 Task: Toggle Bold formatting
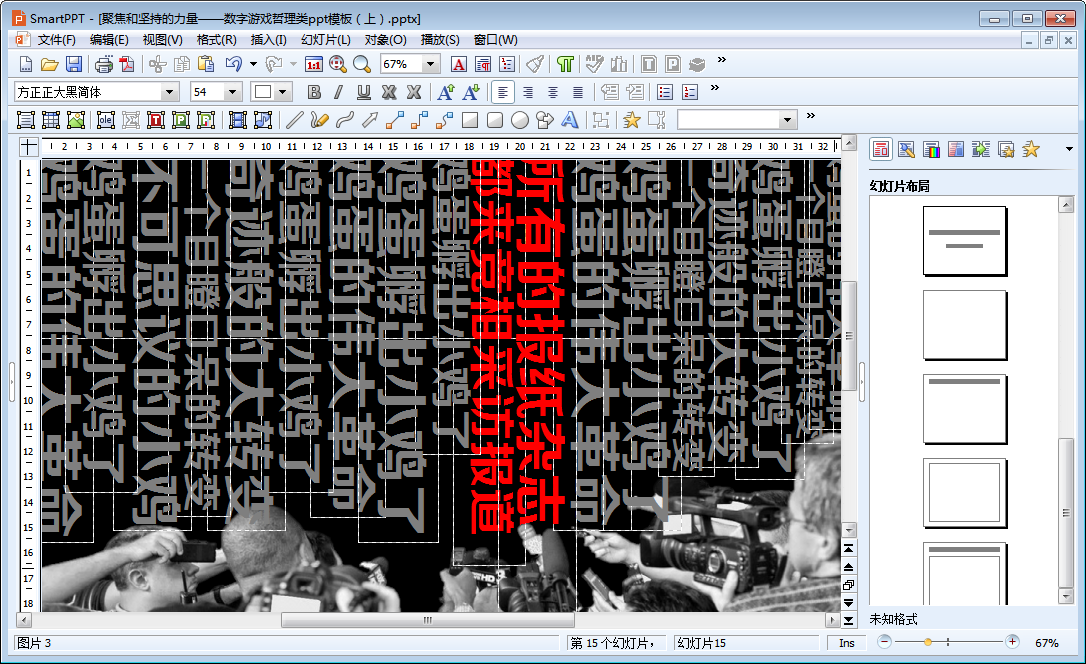(314, 92)
